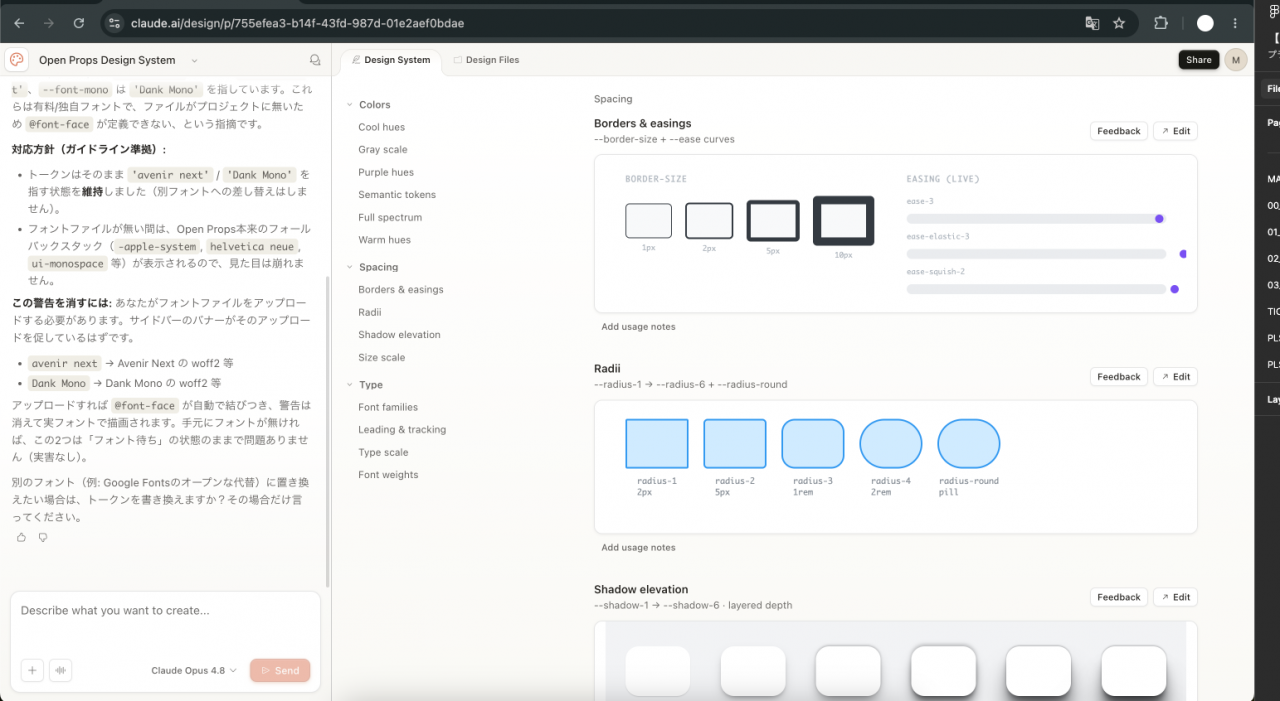Give thumbs down to the assistant reply
The height and width of the screenshot is (701, 1280).
[x=42, y=537]
